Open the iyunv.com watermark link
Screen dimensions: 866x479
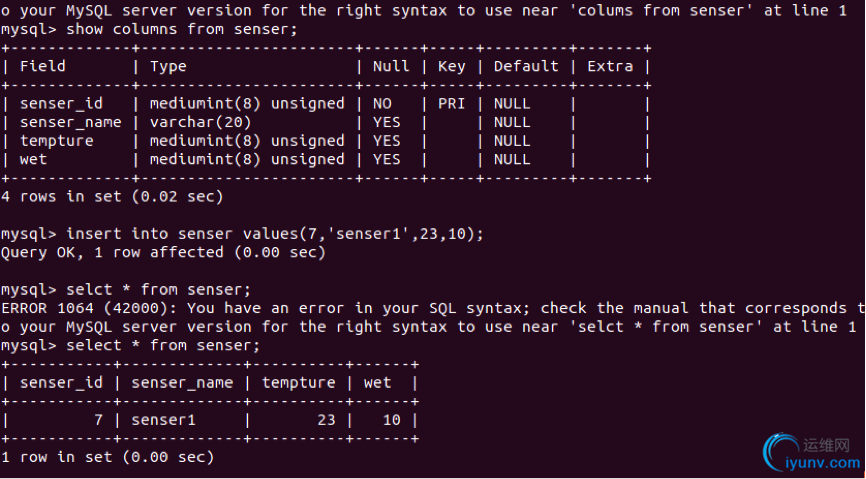(x=824, y=464)
